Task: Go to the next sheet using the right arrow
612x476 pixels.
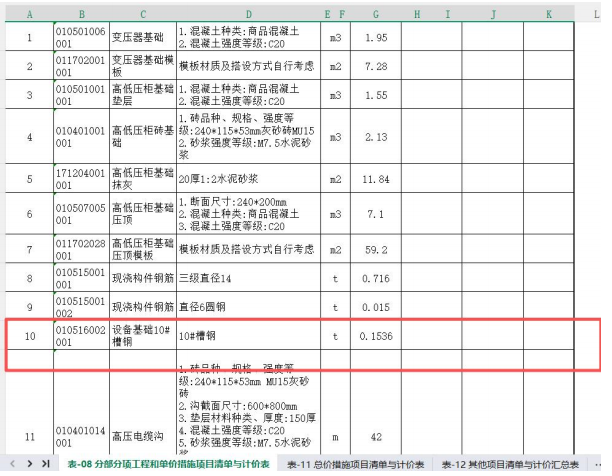Action: [x=31, y=464]
